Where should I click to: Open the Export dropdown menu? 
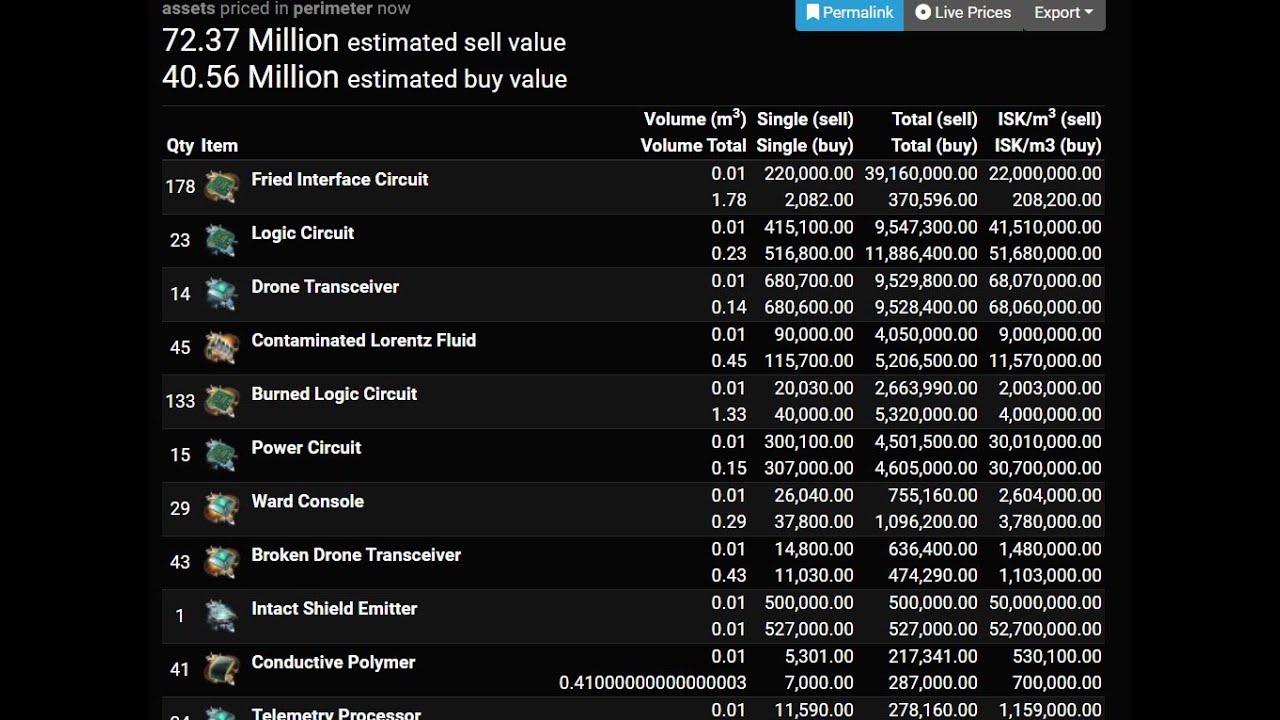coord(1063,13)
